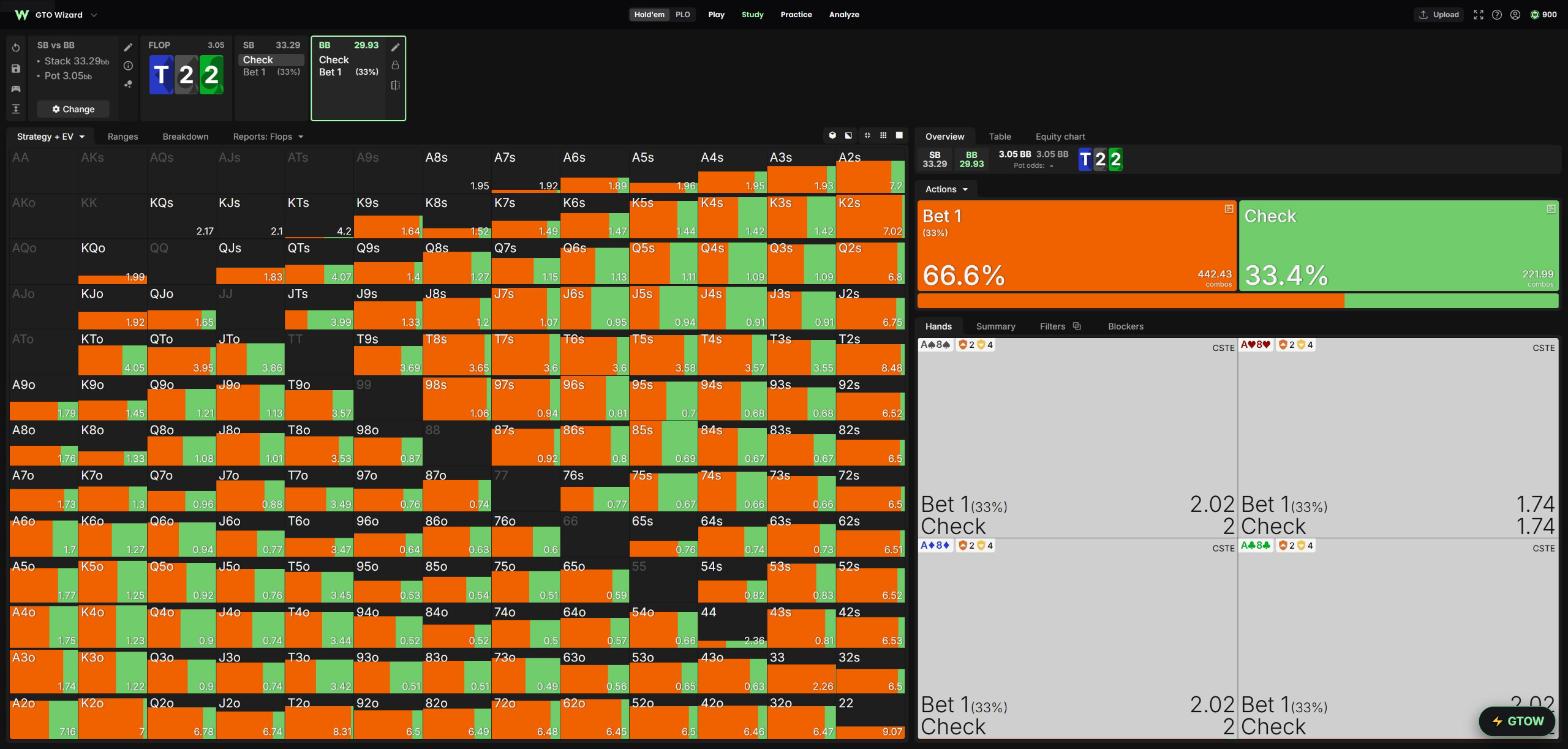Go to the Practice menu

click(796, 15)
